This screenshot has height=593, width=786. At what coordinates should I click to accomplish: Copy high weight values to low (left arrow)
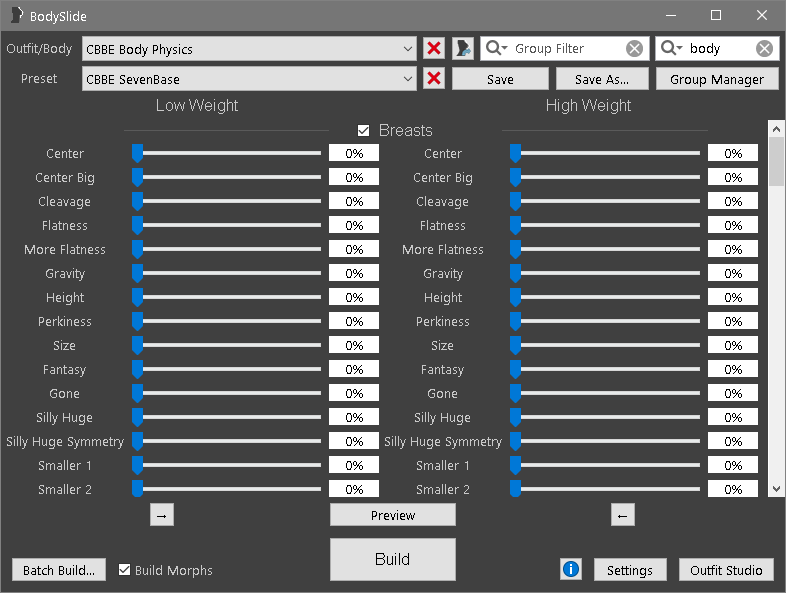623,515
